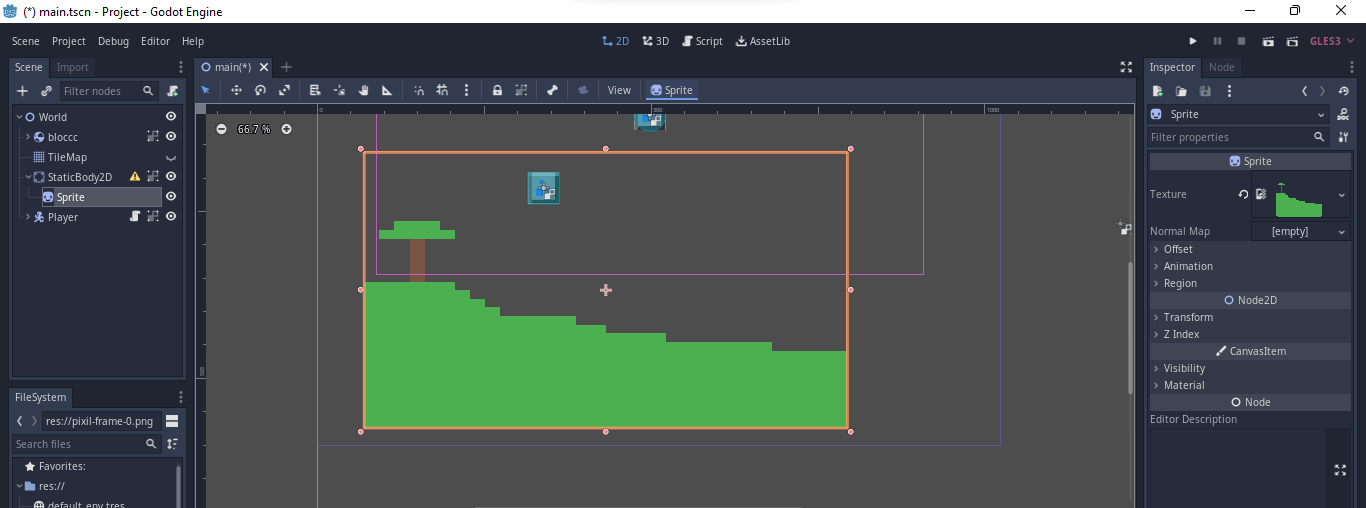
Task: Open snapping options three-dot menu
Action: (466, 90)
